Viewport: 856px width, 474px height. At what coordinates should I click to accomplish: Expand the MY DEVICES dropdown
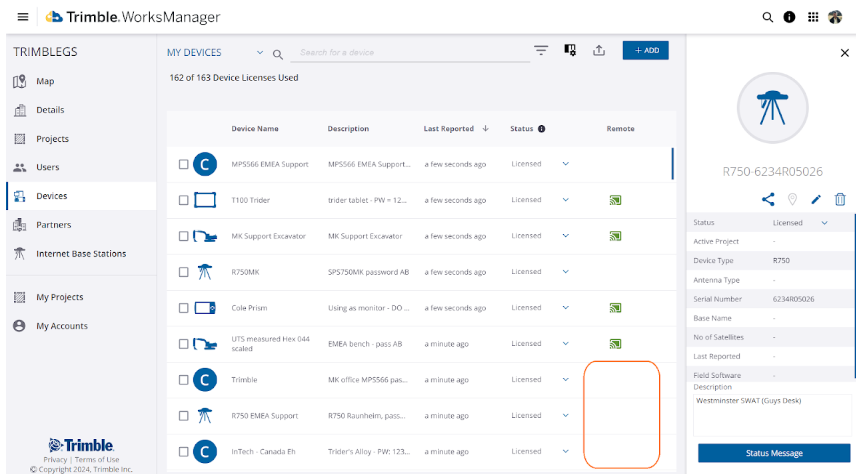pos(260,53)
